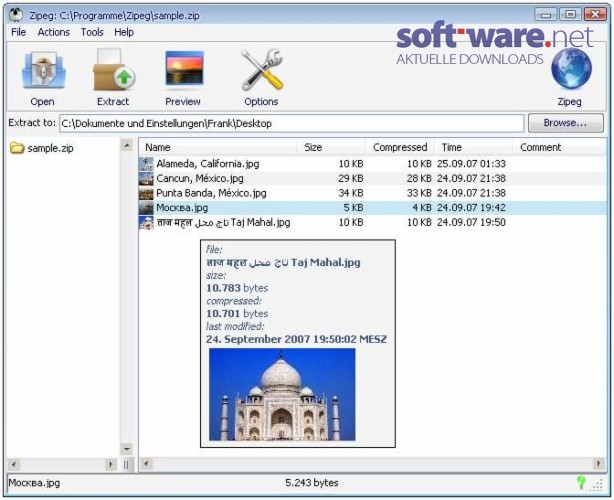Viewport: 614px width, 500px height.
Task: Open the File menu
Action: (x=18, y=32)
